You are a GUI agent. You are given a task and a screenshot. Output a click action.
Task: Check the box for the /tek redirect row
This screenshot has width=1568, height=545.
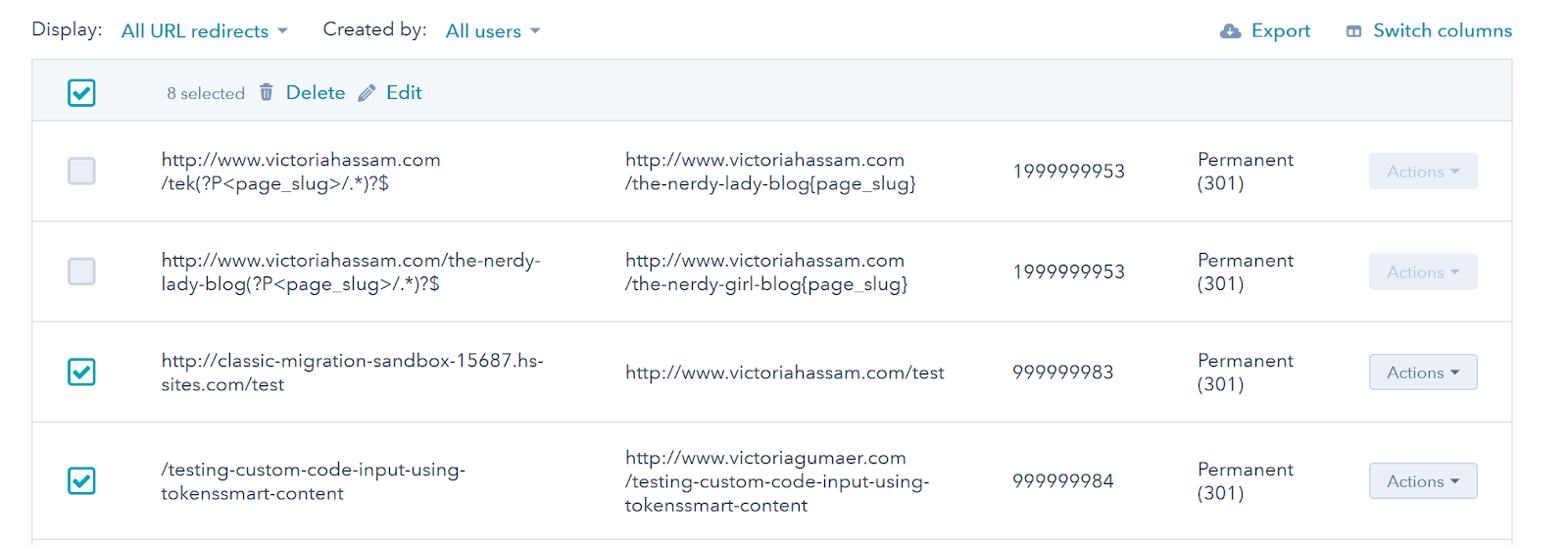(x=81, y=172)
